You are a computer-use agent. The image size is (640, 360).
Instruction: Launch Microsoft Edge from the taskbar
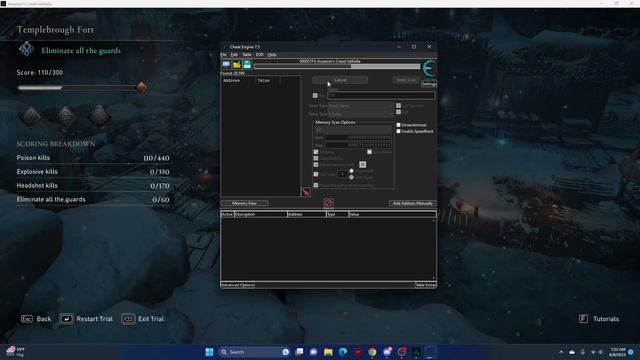click(x=343, y=352)
